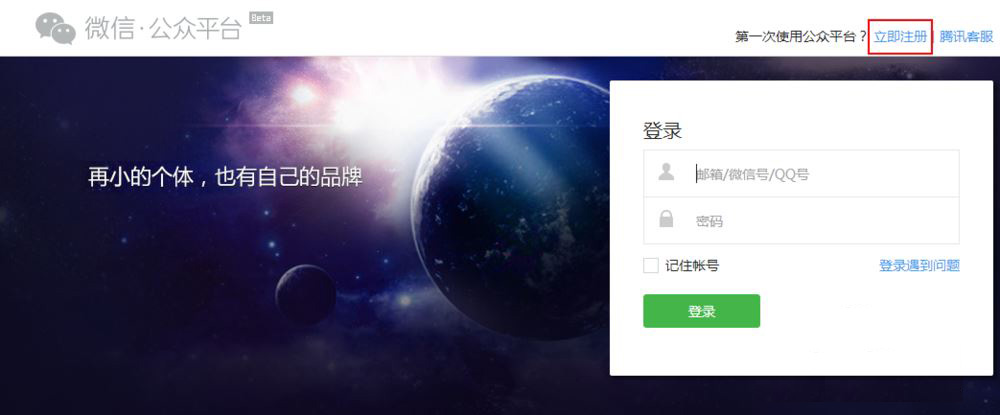Viewport: 1000px width, 415px height.
Task: Click the bright glowing star in banner
Action: (304, 94)
